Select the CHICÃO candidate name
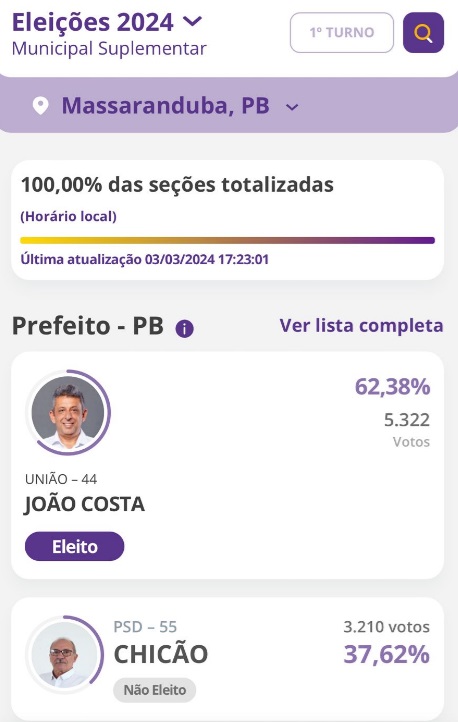Image resolution: width=458 pixels, height=722 pixels. tap(161, 654)
